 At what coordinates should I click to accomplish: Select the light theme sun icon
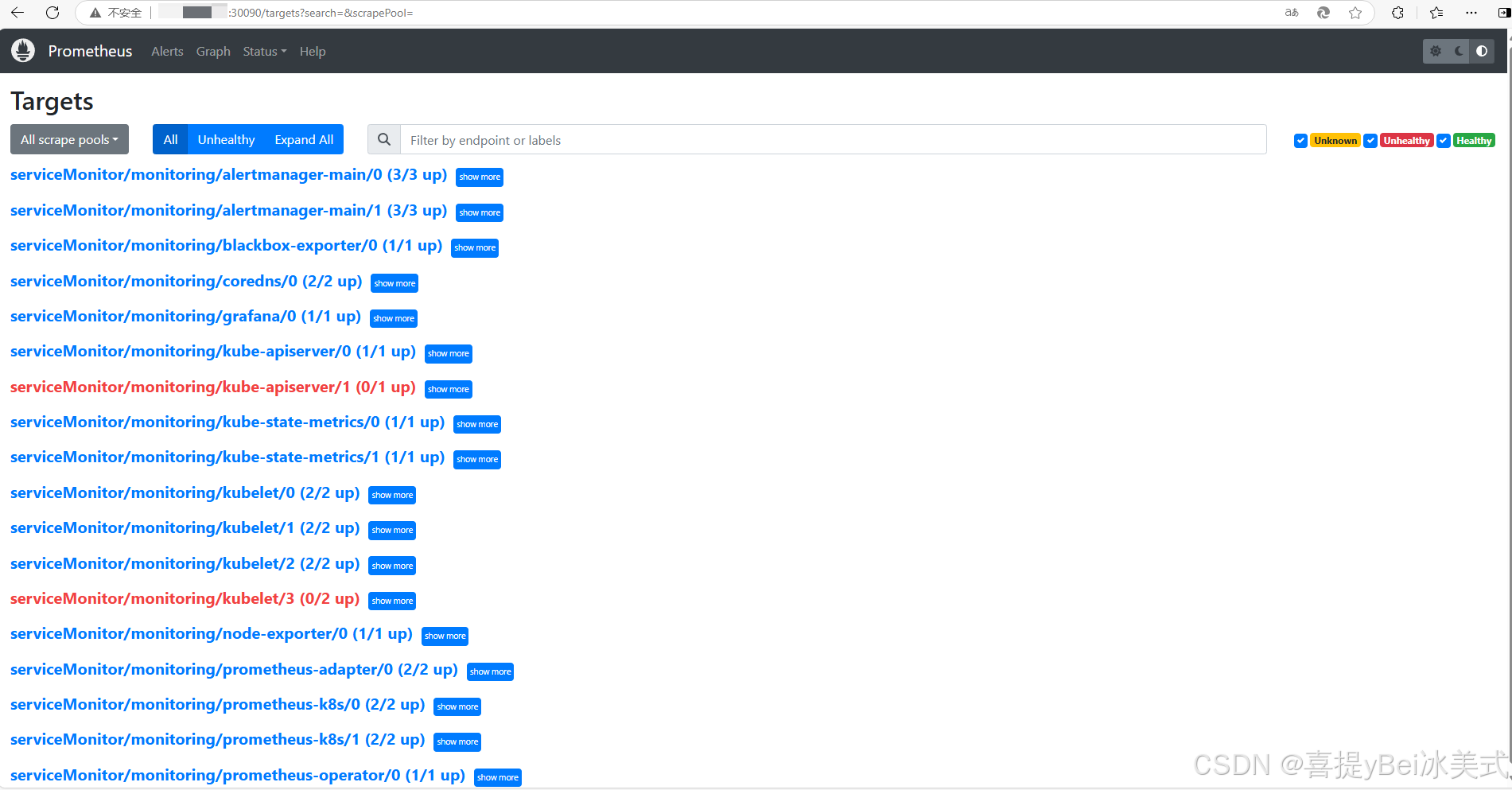tap(1436, 51)
